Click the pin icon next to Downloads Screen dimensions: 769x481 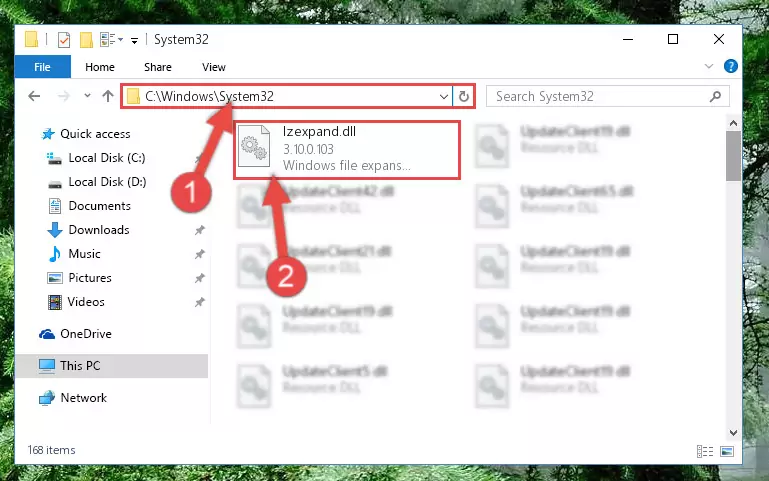pyautogui.click(x=200, y=230)
